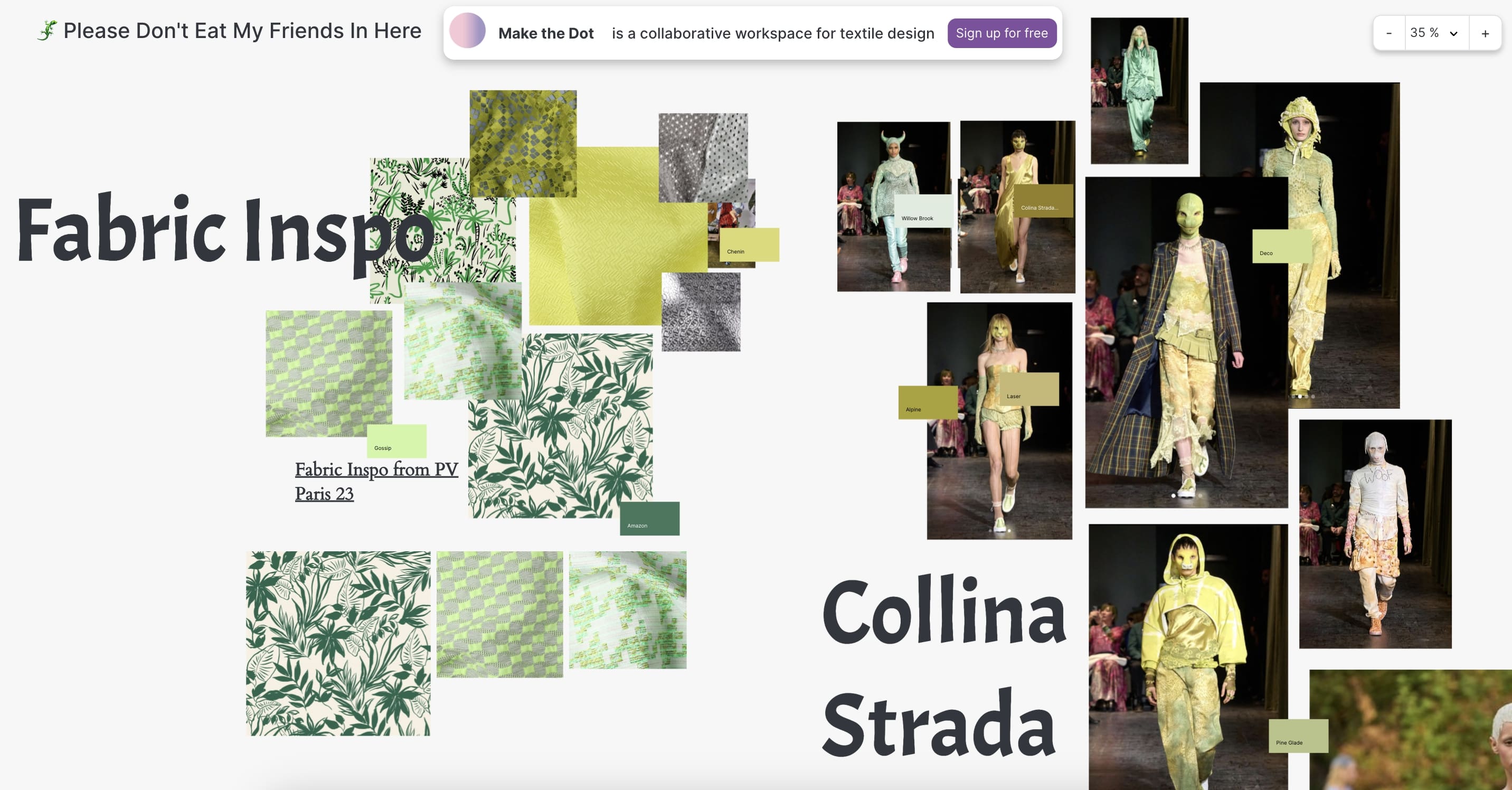Select the Chenin yellow swatch
This screenshot has width=1512, height=790.
[x=750, y=244]
